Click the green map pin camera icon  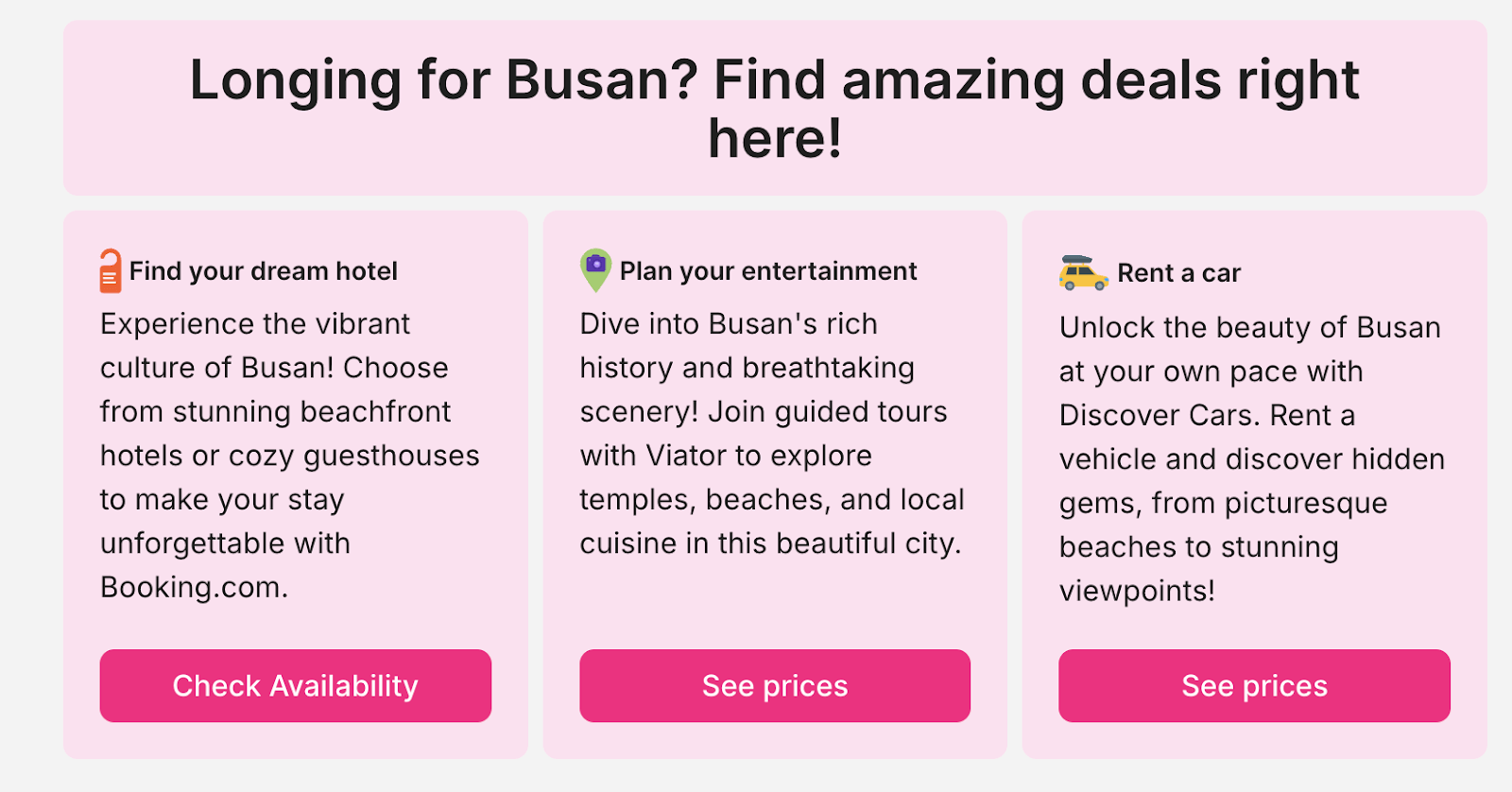coord(595,270)
